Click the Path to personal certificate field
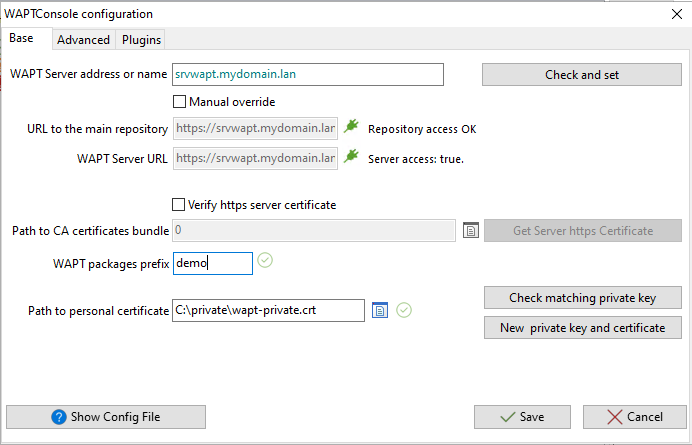692x445 pixels. 267,310
